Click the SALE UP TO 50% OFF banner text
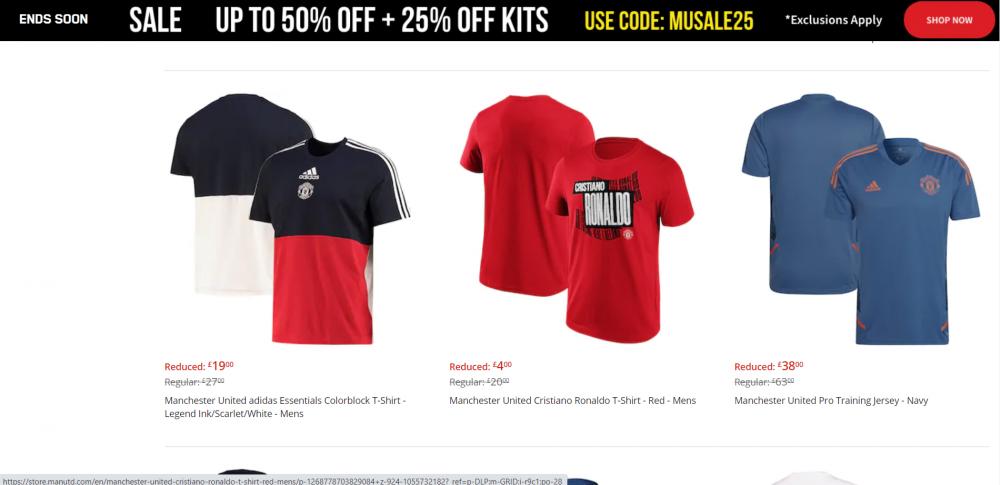1000x485 pixels. pos(339,20)
